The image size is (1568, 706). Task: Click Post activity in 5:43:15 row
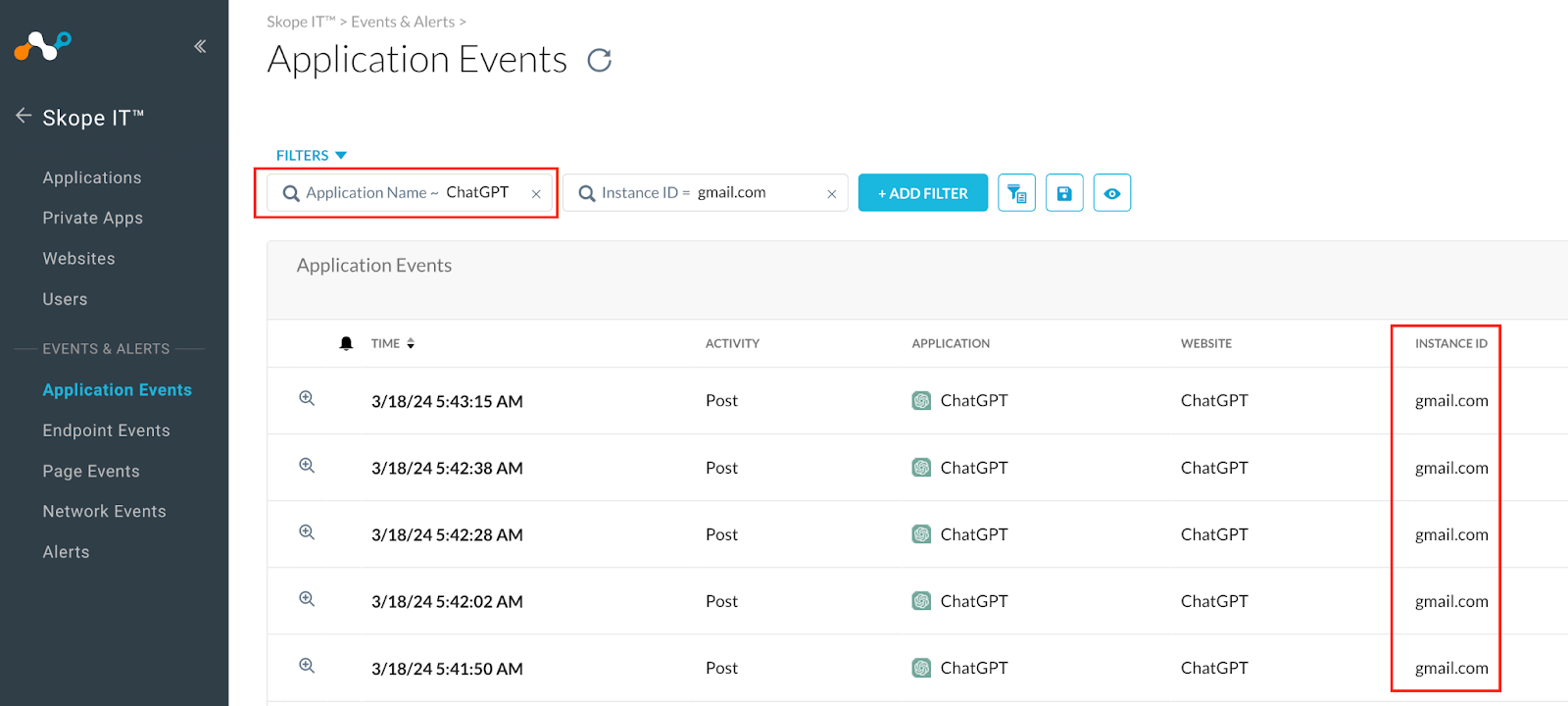click(721, 400)
